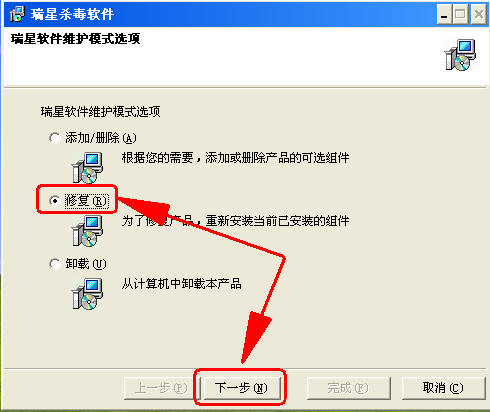Screen dimensions: 490x412
Task: Click the 取消 (C) button
Action: [x=443, y=388]
